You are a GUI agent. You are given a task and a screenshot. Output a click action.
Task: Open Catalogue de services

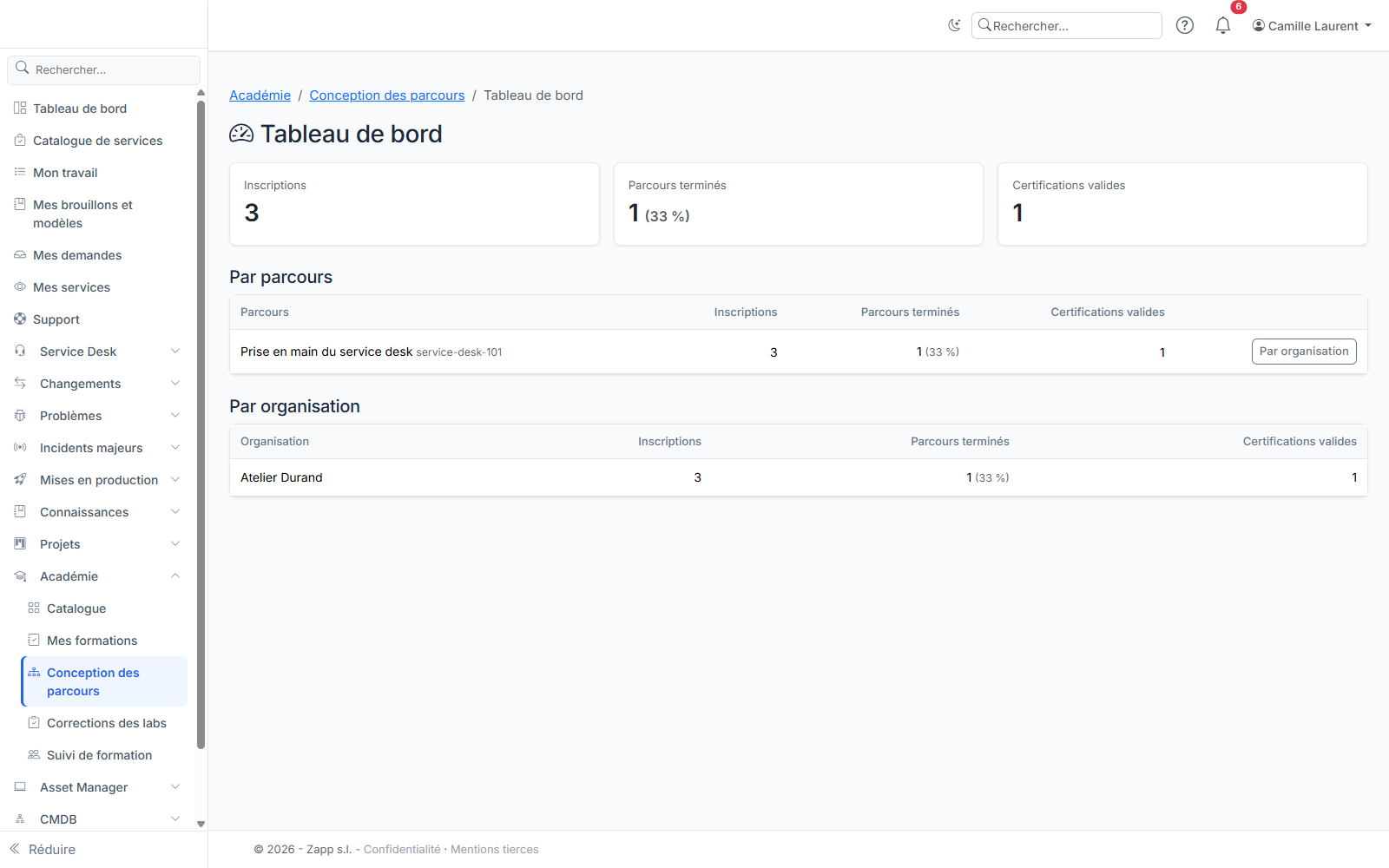pos(97,141)
